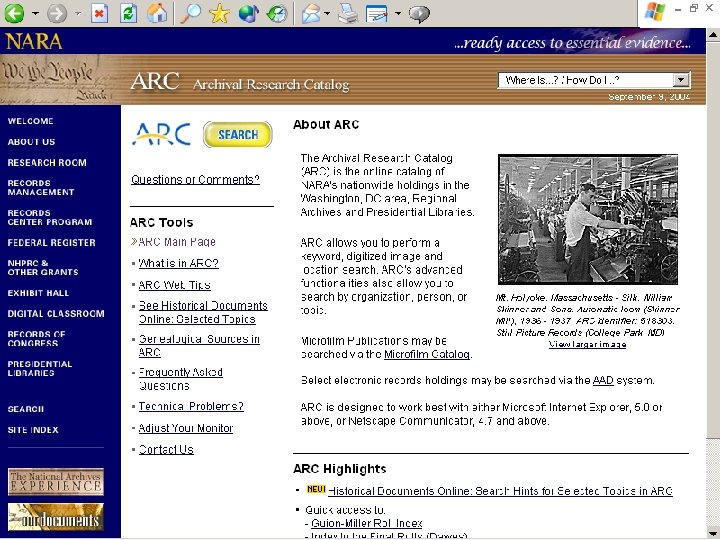Print the page with printer icon

(x=348, y=13)
